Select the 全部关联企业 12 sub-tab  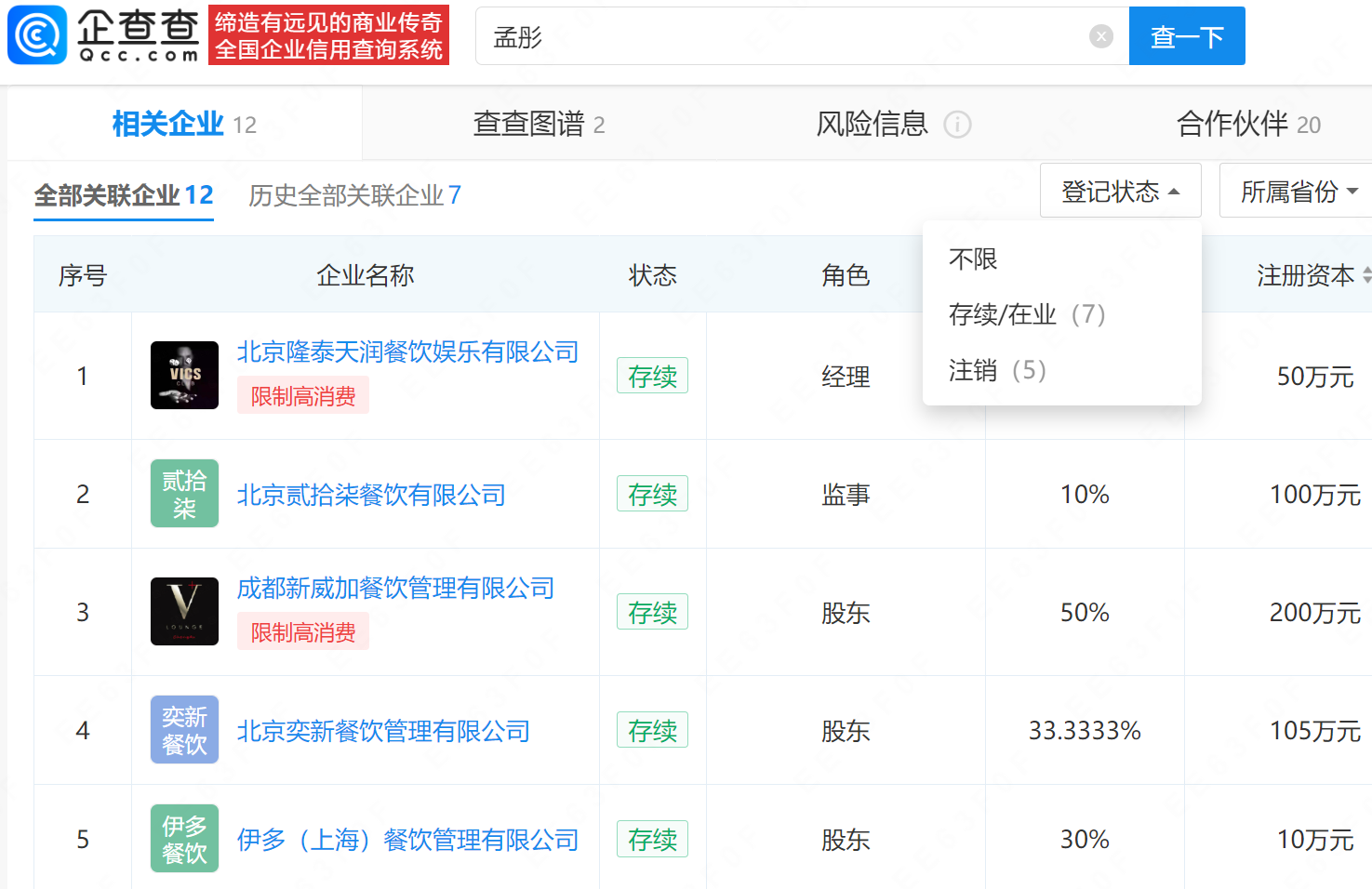(x=124, y=195)
